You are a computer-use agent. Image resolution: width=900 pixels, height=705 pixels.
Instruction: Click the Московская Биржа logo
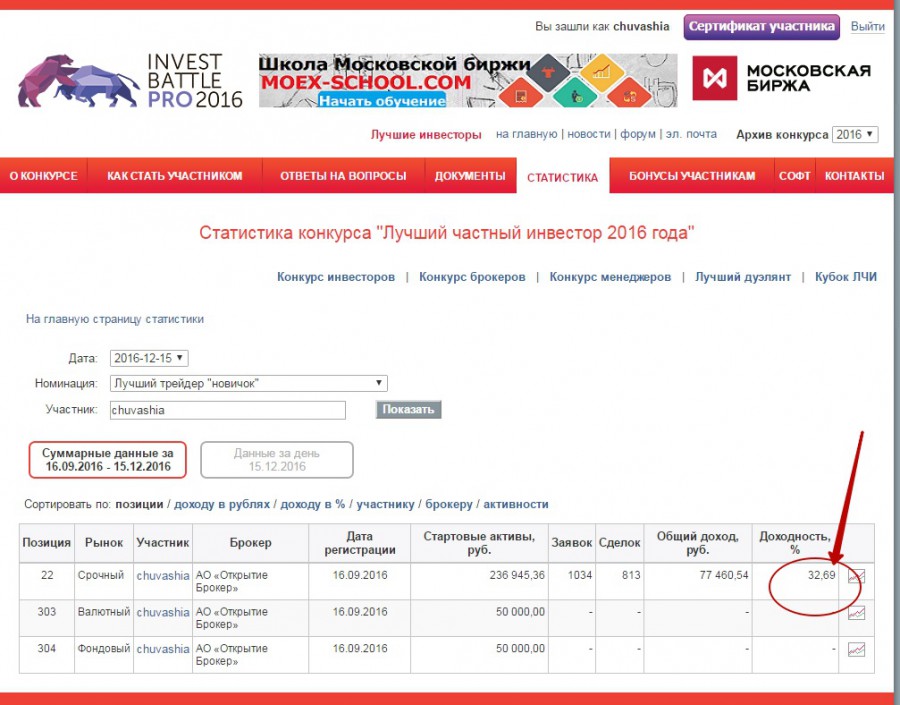(x=782, y=81)
